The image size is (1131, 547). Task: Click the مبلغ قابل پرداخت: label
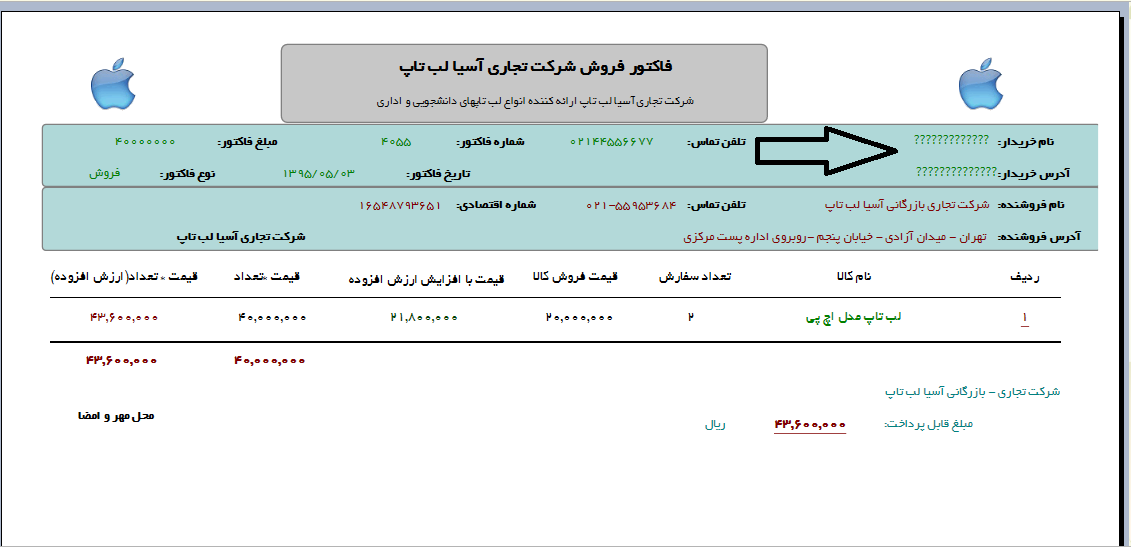(x=928, y=424)
